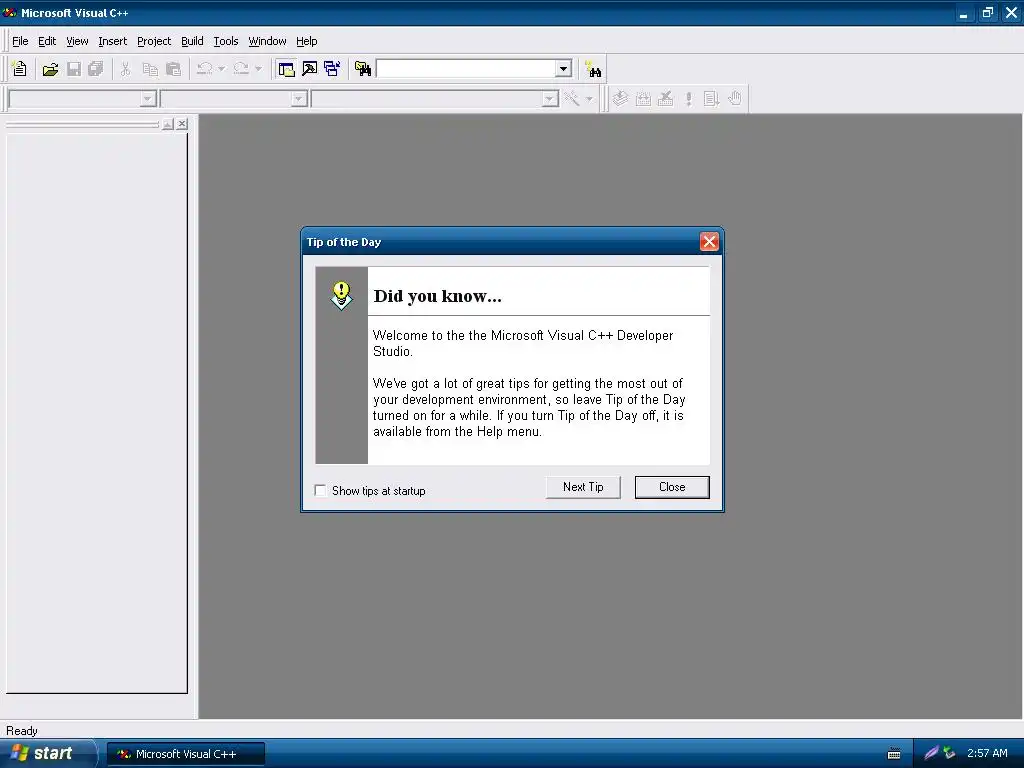The height and width of the screenshot is (768, 1024).
Task: Open the Insert menu
Action: click(x=112, y=41)
